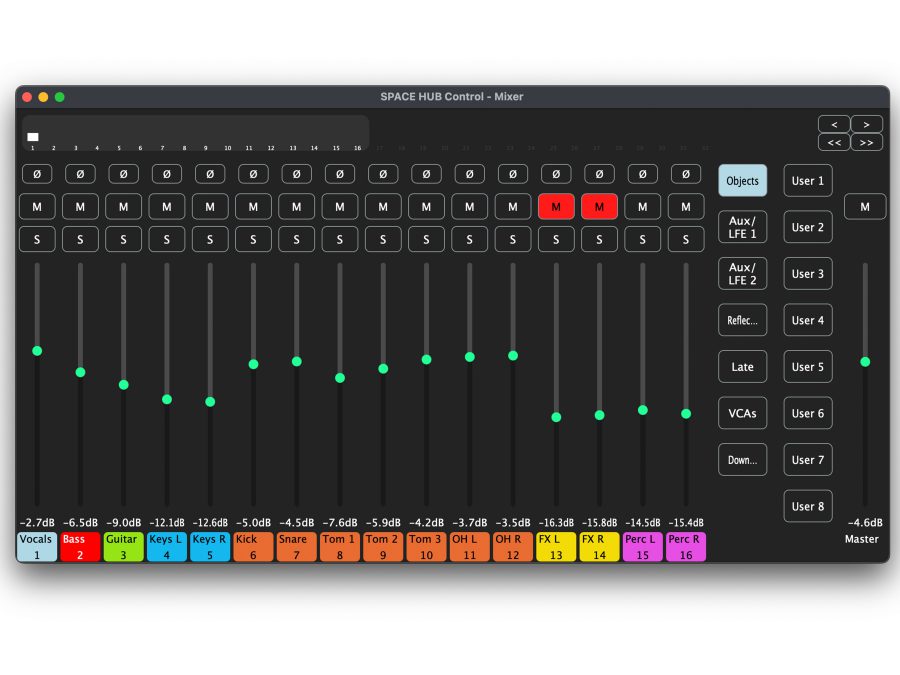Unmute the muted FX L channel
This screenshot has height=675, width=900.
pyautogui.click(x=555, y=206)
